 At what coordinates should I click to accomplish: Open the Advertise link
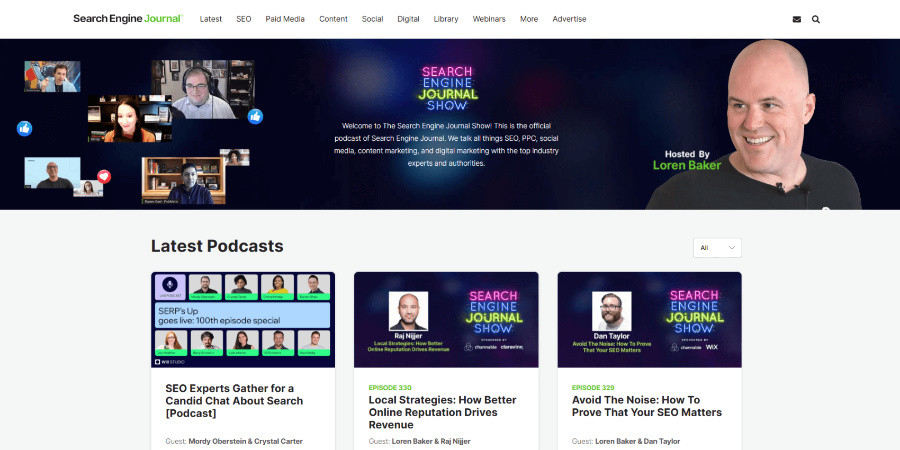(x=569, y=19)
